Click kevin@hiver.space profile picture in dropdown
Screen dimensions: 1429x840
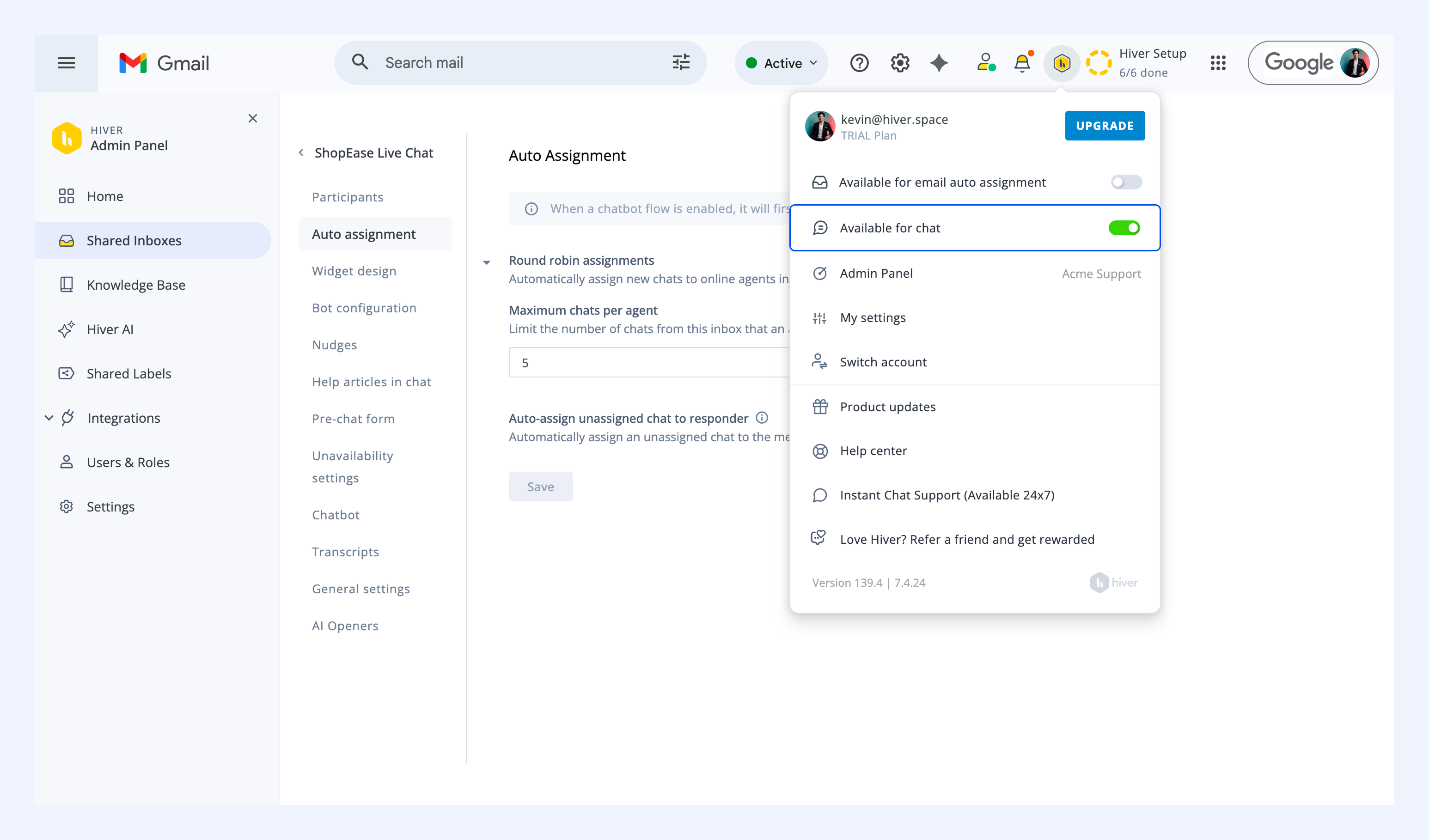(x=820, y=126)
